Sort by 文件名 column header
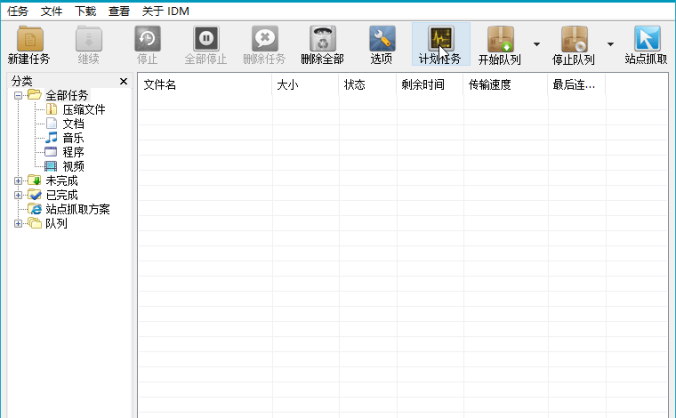This screenshot has height=418, width=676. click(205, 85)
